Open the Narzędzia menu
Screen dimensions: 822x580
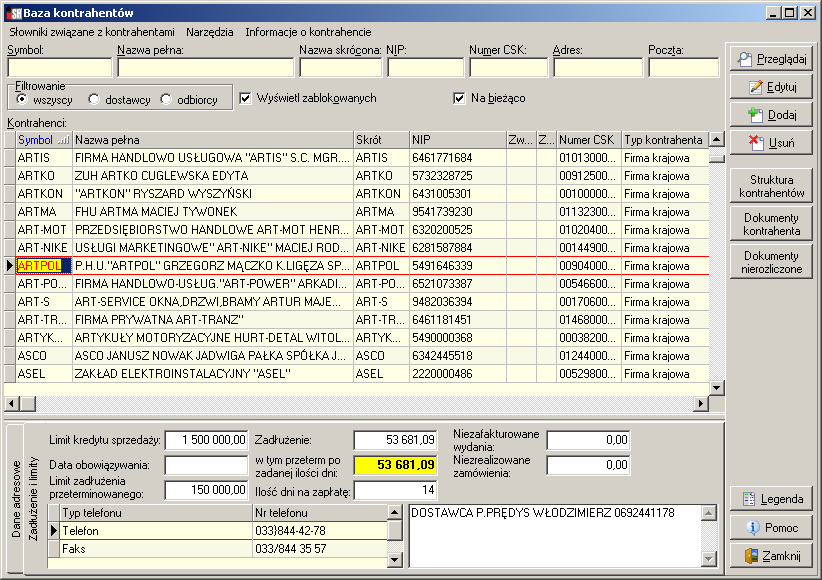[210, 32]
